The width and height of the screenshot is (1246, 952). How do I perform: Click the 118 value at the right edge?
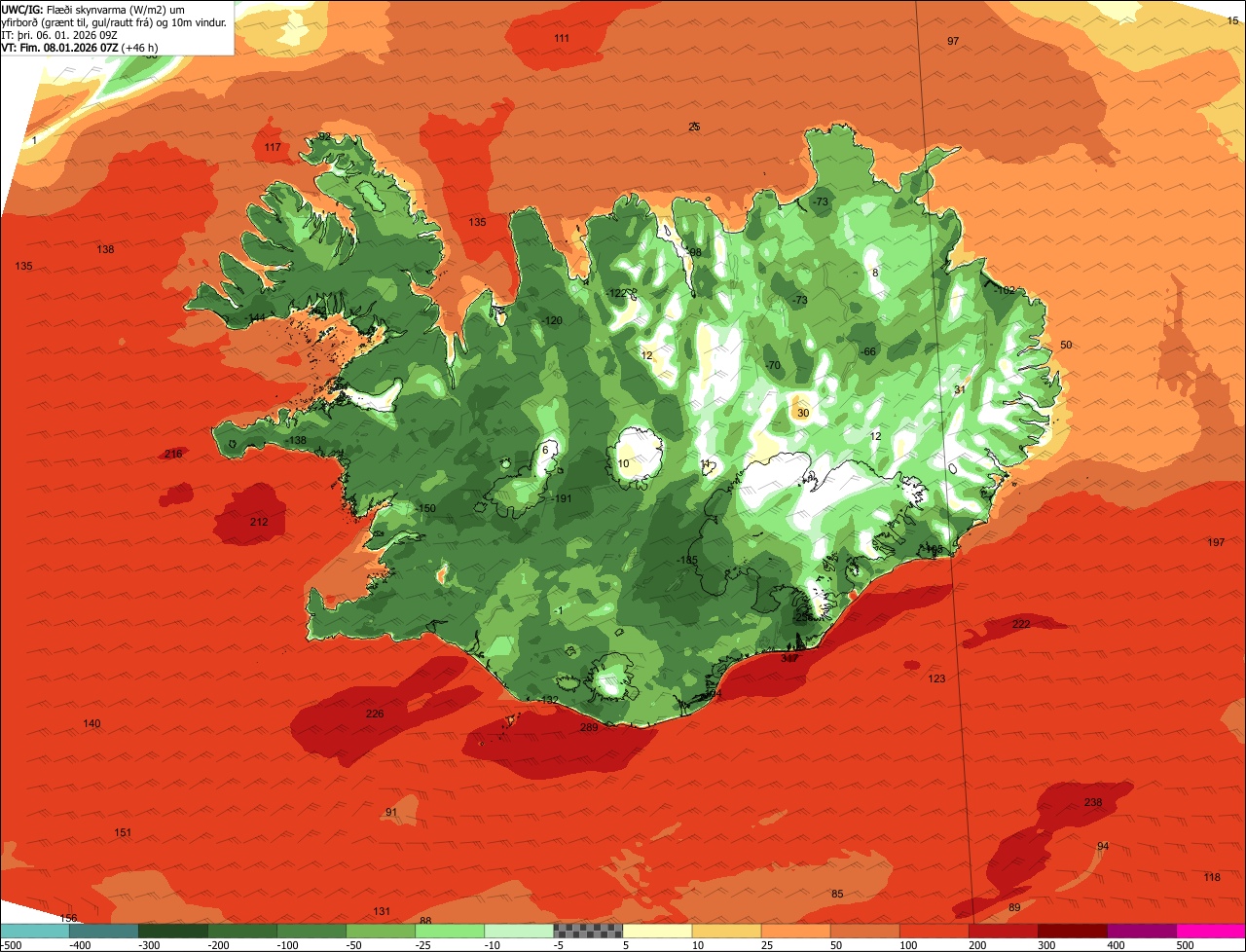(x=1212, y=877)
